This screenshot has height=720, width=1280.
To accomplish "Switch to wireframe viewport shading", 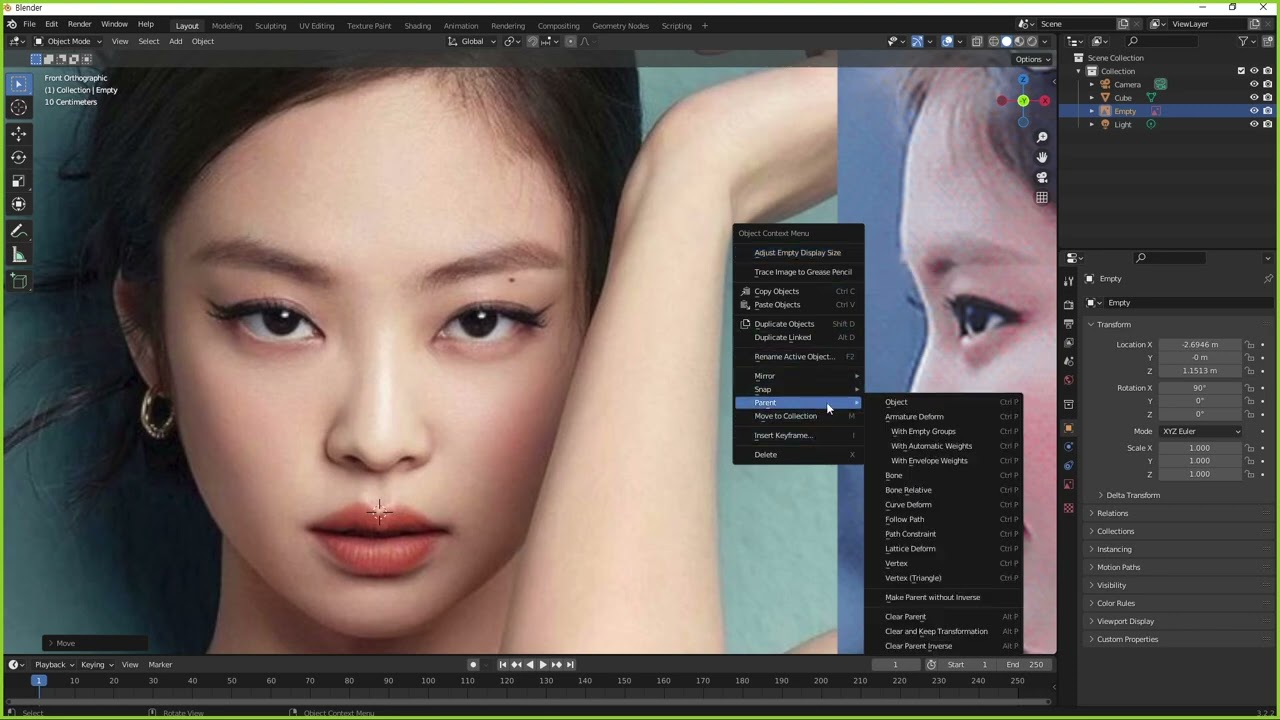I will pyautogui.click(x=994, y=41).
